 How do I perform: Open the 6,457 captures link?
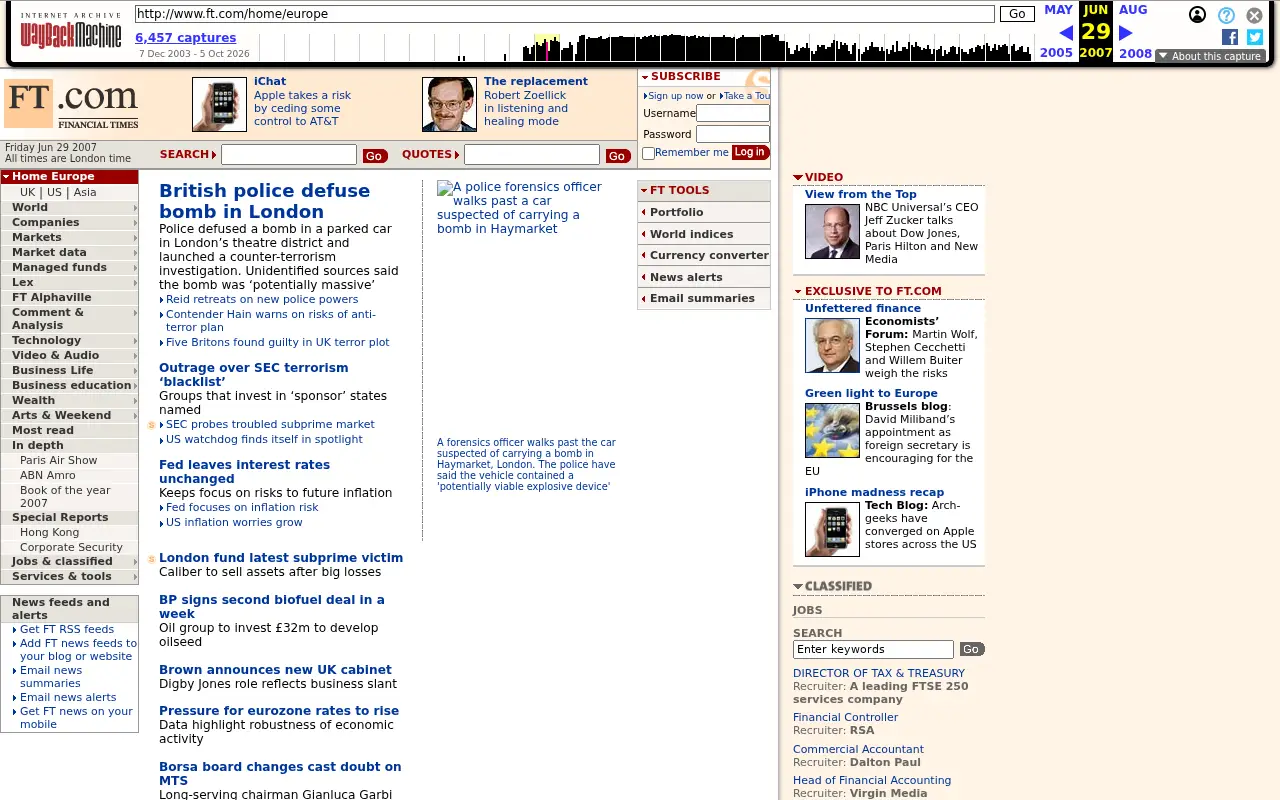point(186,38)
